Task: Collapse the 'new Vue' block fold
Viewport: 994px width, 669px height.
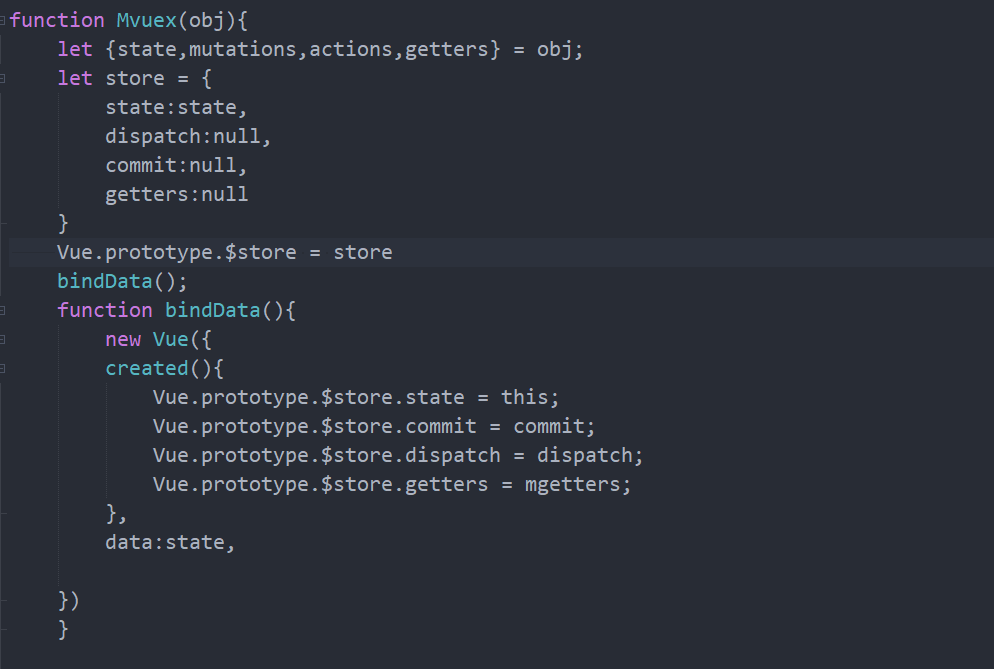Action: (x=3, y=339)
